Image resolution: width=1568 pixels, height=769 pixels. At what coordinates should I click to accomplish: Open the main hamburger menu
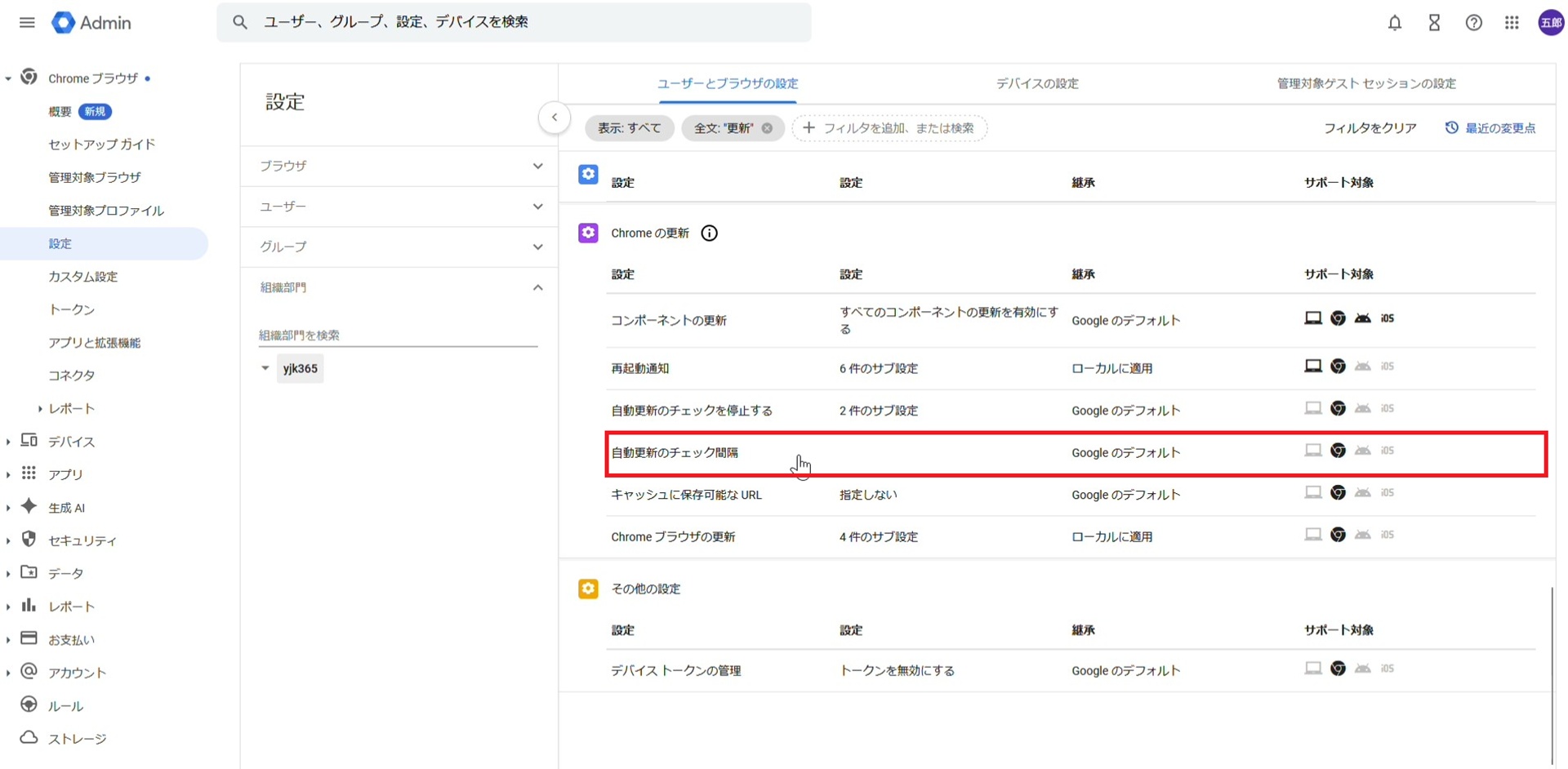coord(27,23)
